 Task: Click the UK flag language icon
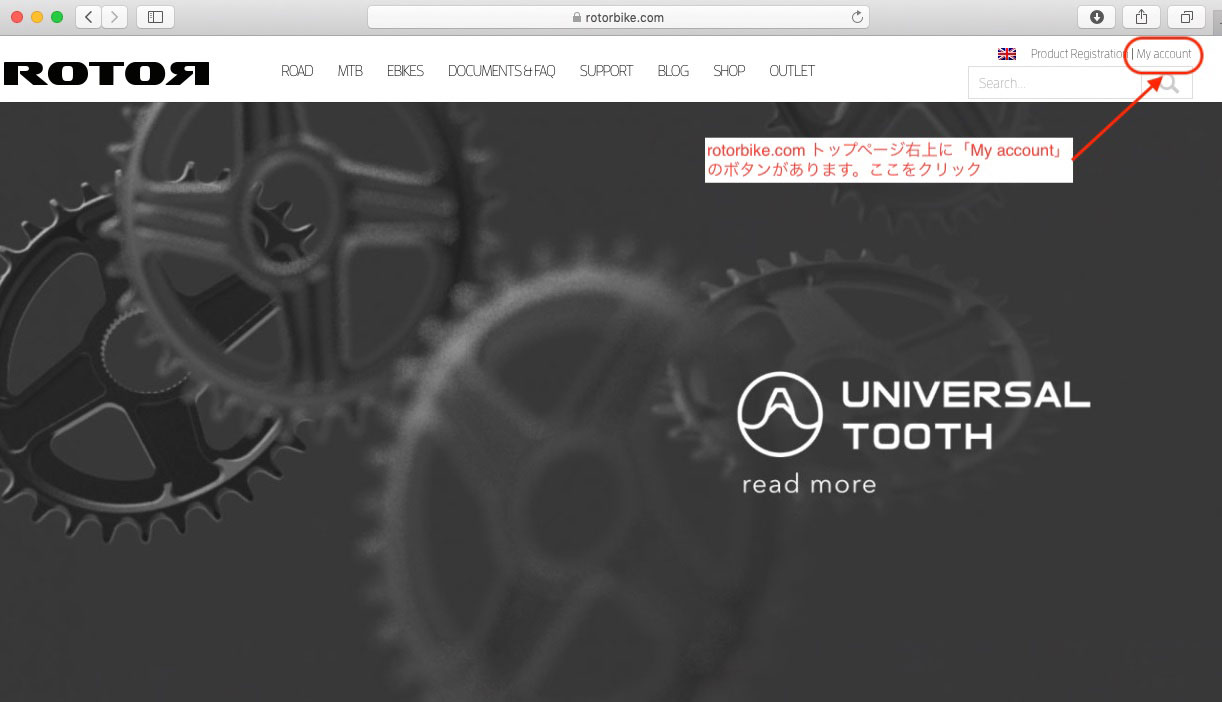click(1007, 54)
